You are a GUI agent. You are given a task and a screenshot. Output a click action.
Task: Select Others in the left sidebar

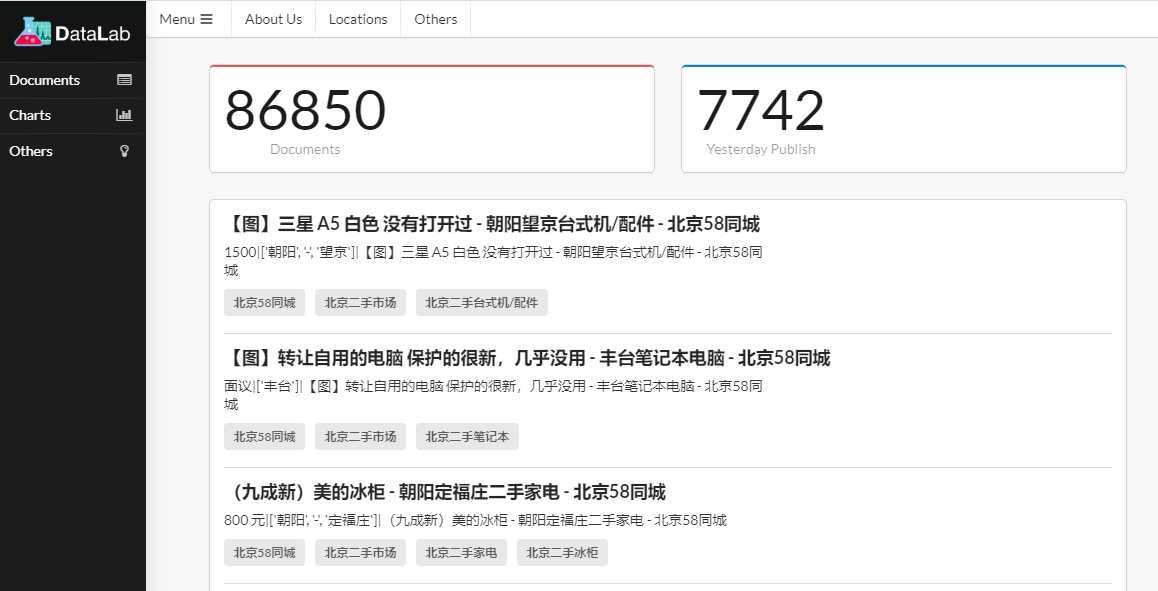[73, 151]
